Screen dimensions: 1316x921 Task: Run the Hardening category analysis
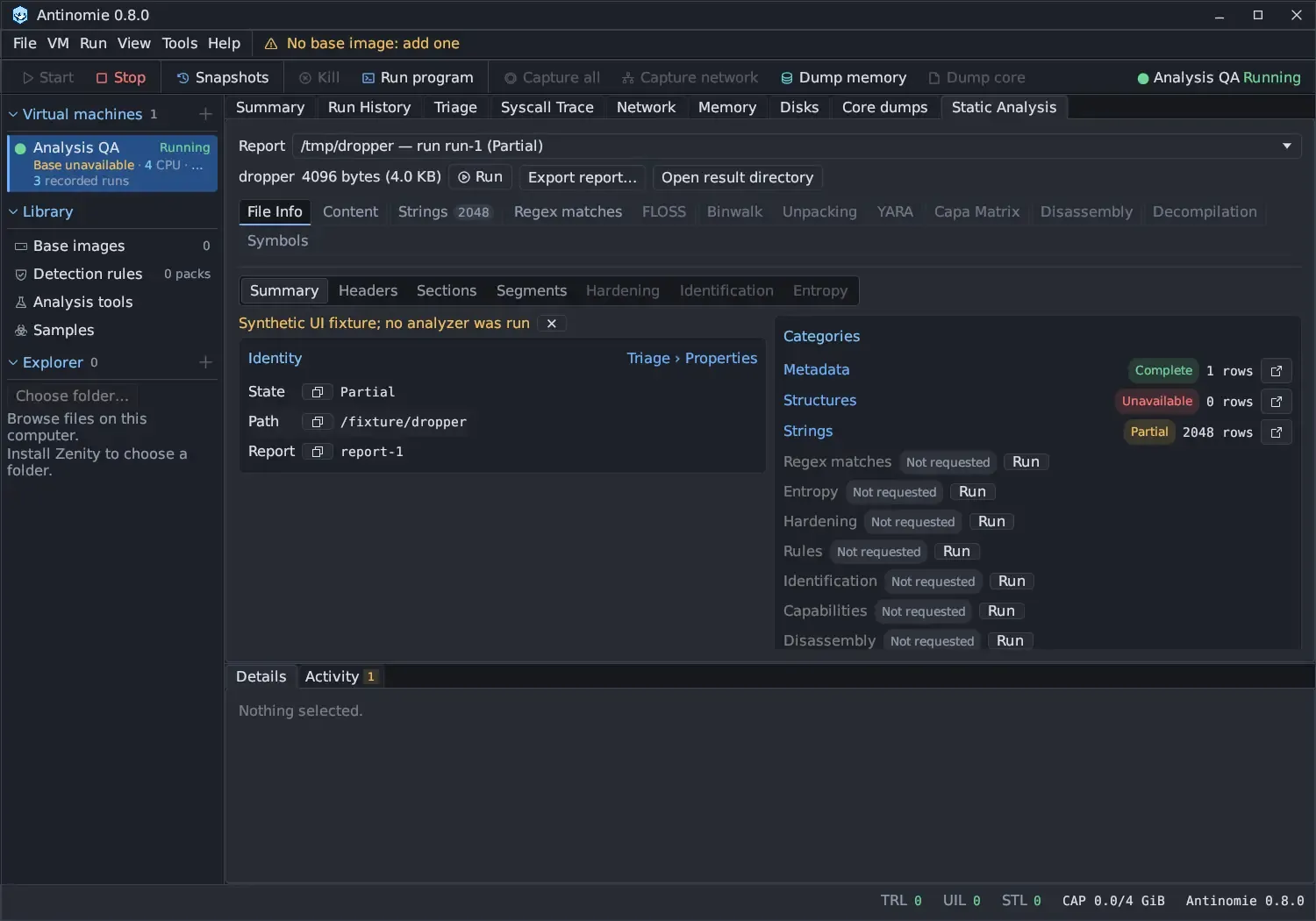(x=991, y=522)
